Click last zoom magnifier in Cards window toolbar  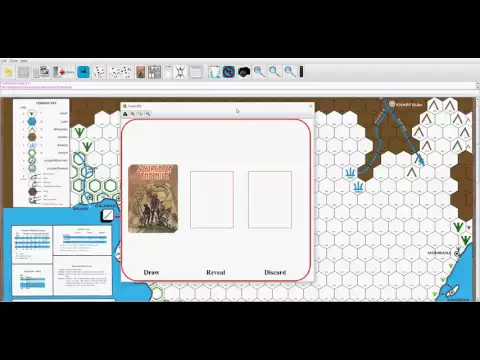(x=148, y=114)
